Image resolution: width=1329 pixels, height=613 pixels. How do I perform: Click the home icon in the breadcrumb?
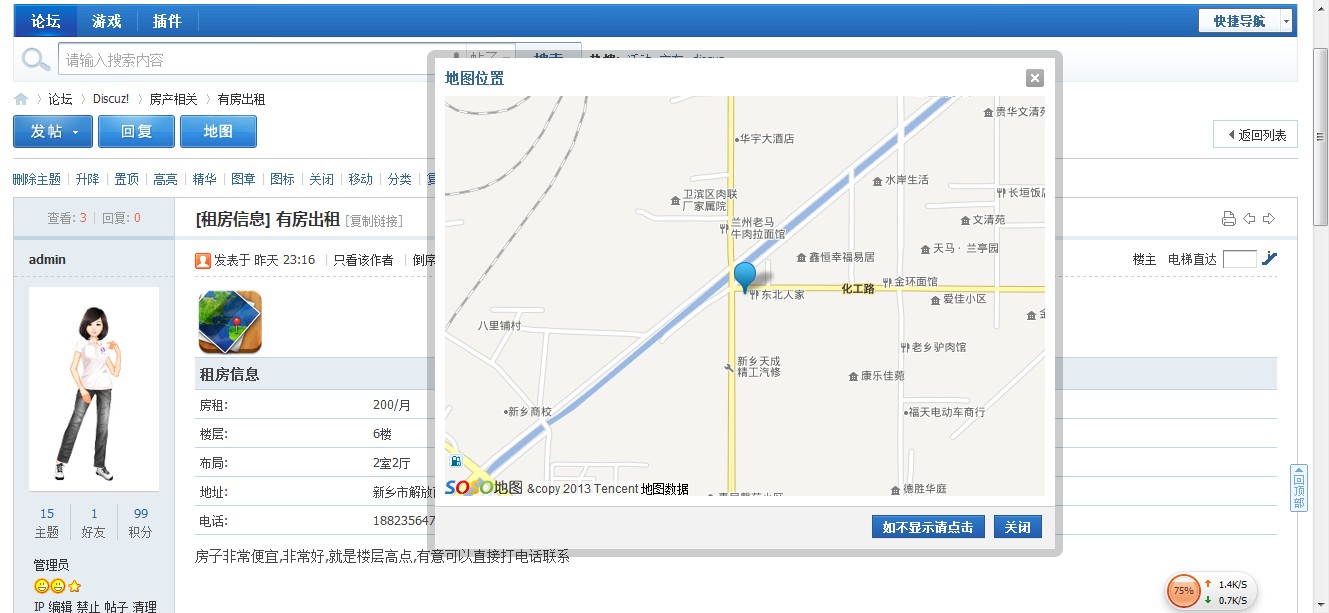point(21,99)
